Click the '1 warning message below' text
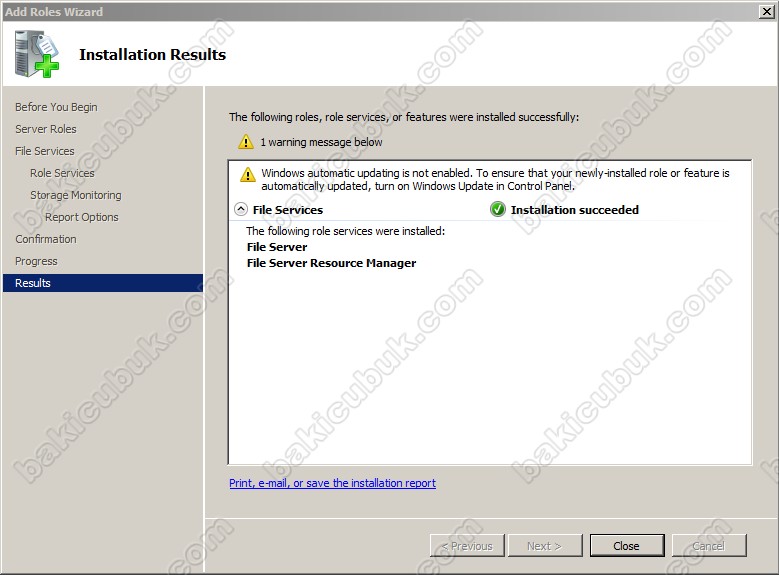 coord(321,142)
